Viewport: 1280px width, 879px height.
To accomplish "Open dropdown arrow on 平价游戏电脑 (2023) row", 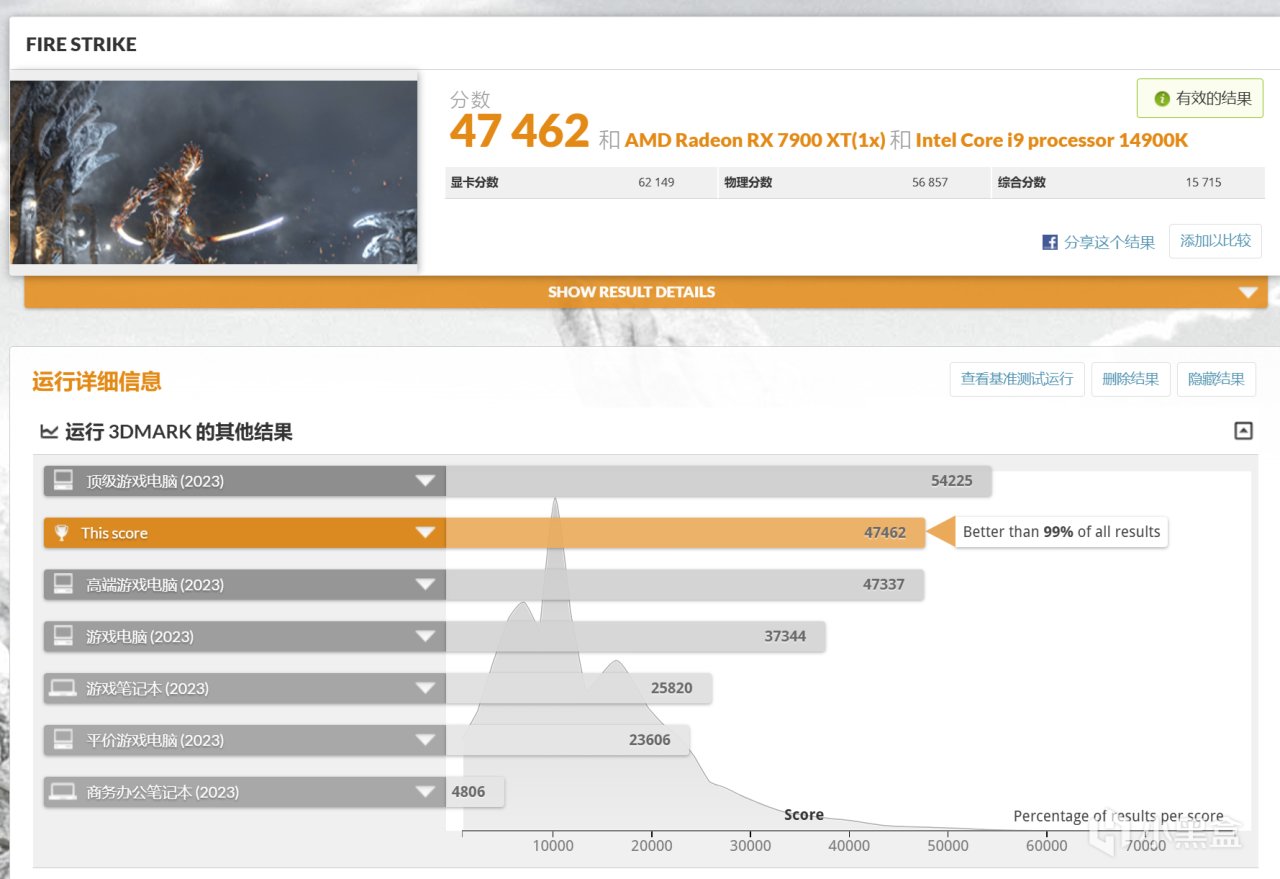I will (x=426, y=741).
